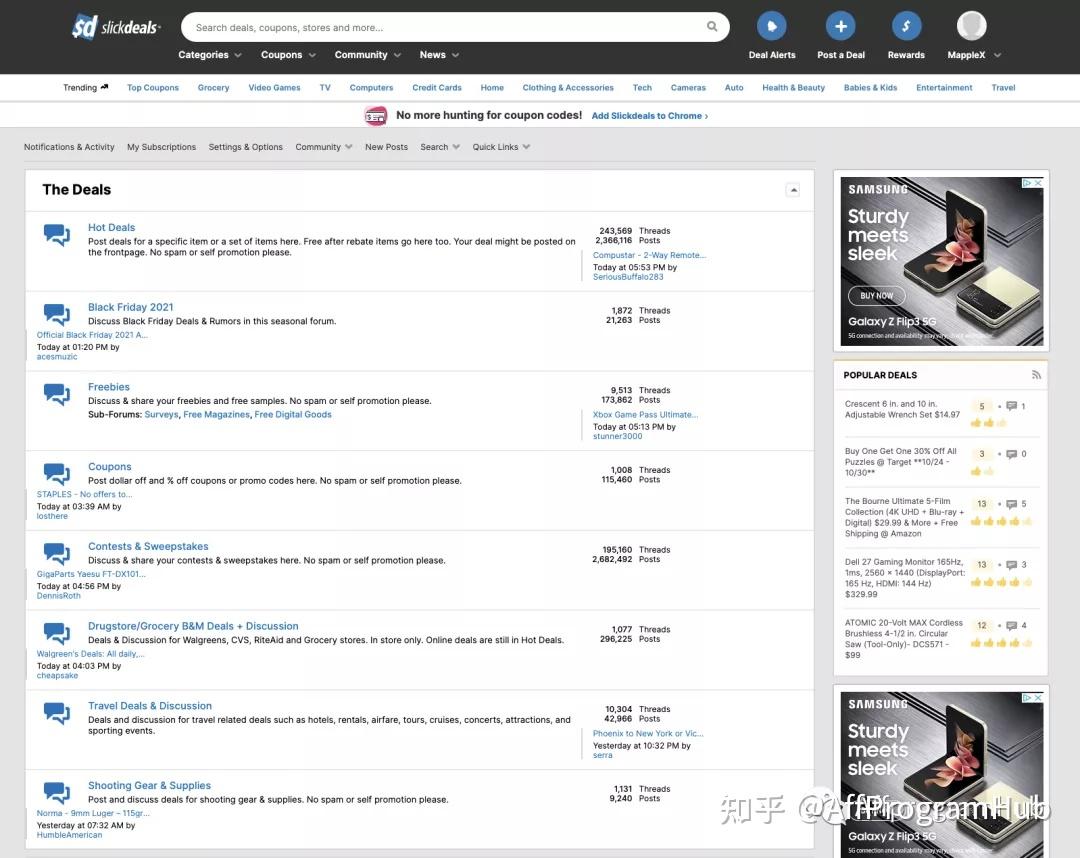The width and height of the screenshot is (1080, 858).
Task: Open Xbox Game Pass Ultimate last post
Action: 645,415
